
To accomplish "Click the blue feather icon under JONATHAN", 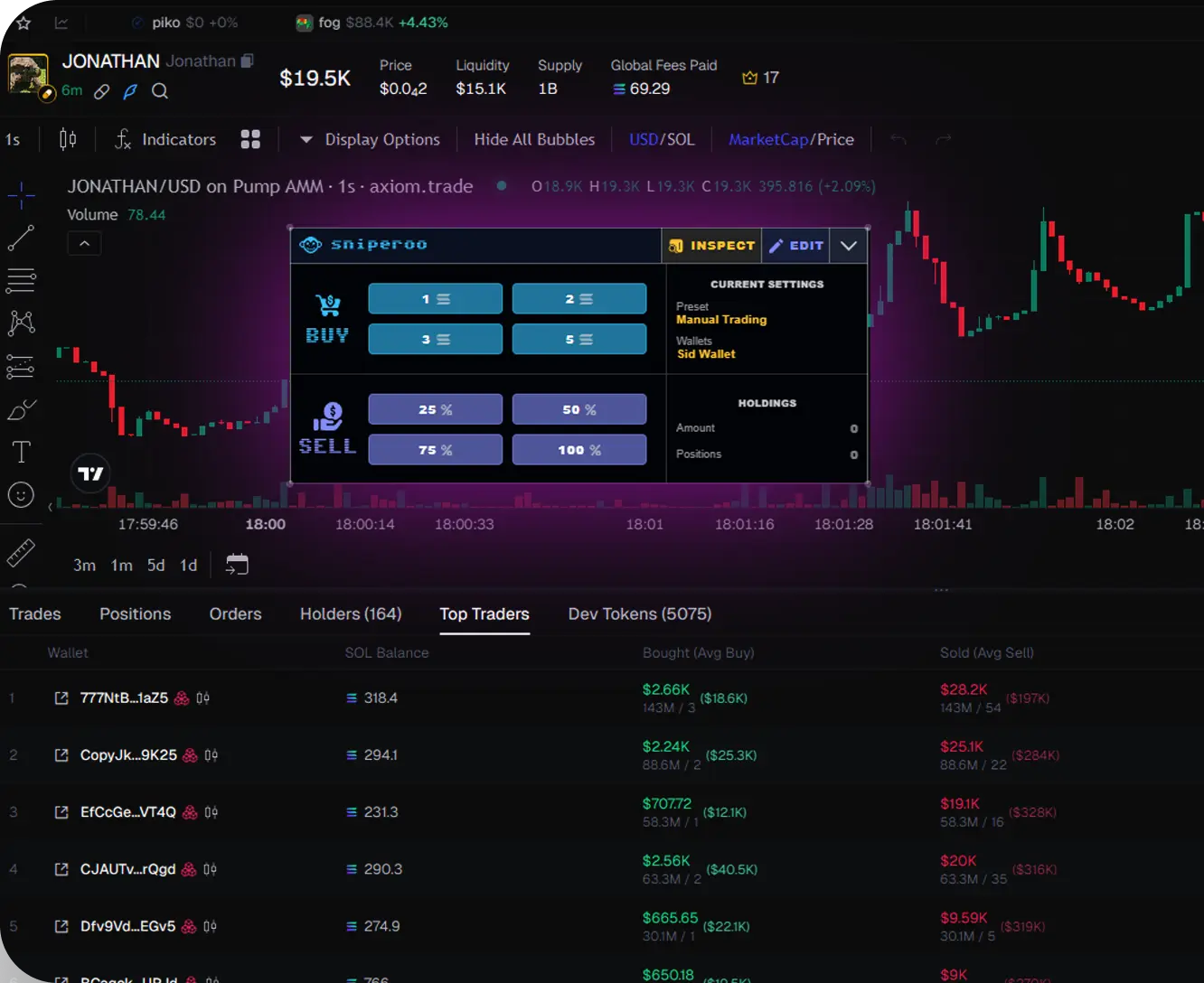I will (x=130, y=91).
